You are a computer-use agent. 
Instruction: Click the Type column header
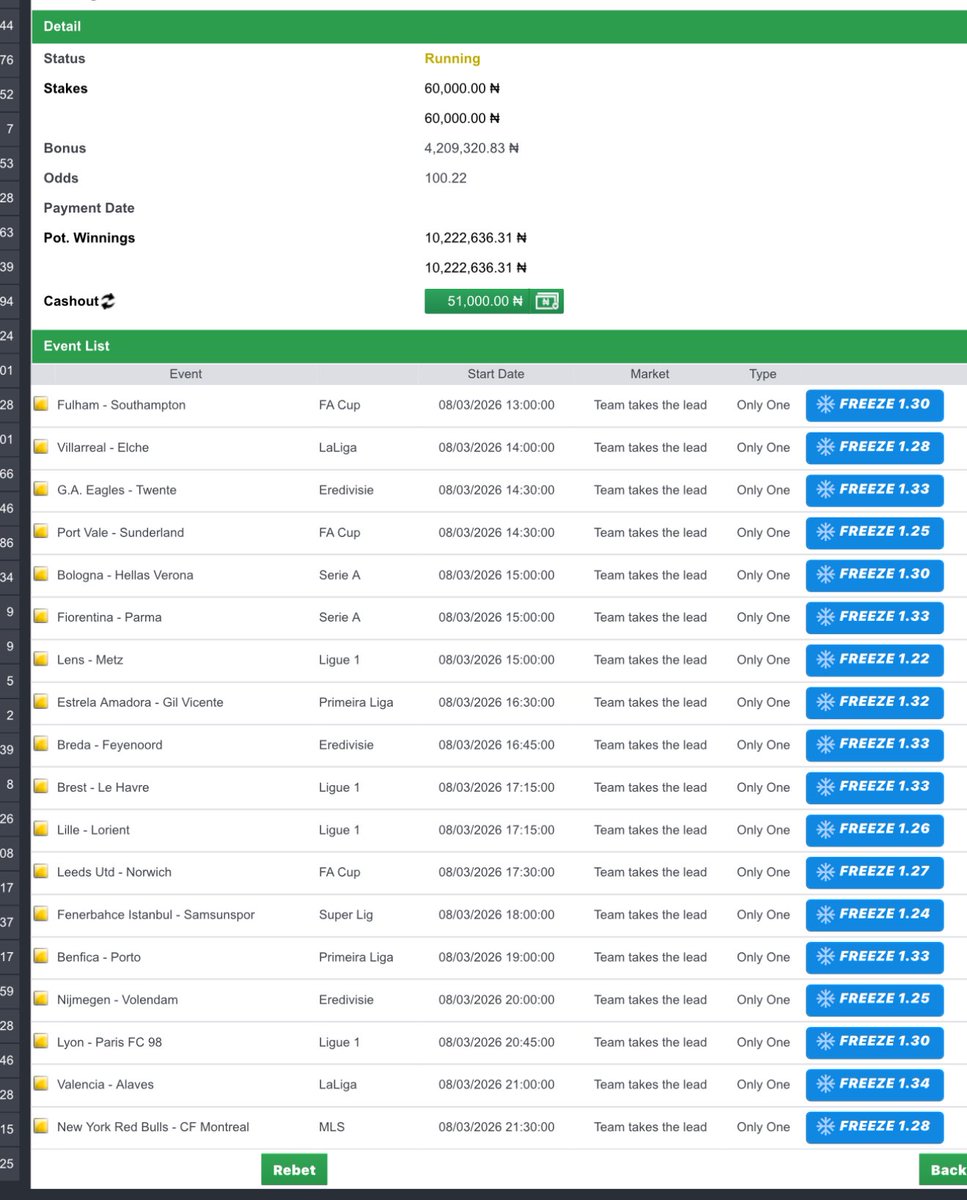[763, 374]
